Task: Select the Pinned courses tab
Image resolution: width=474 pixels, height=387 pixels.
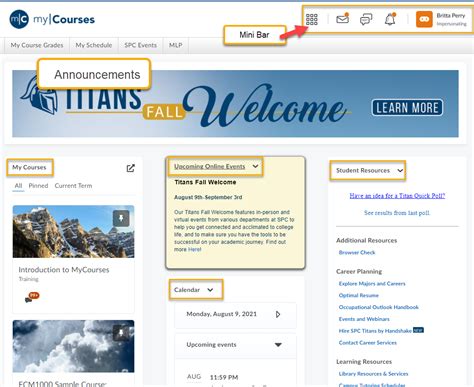Action: (38, 186)
